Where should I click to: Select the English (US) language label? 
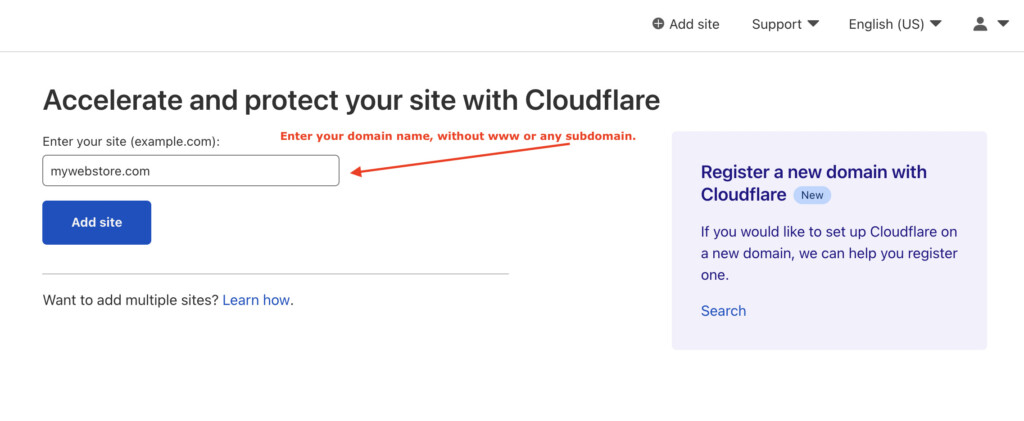886,24
